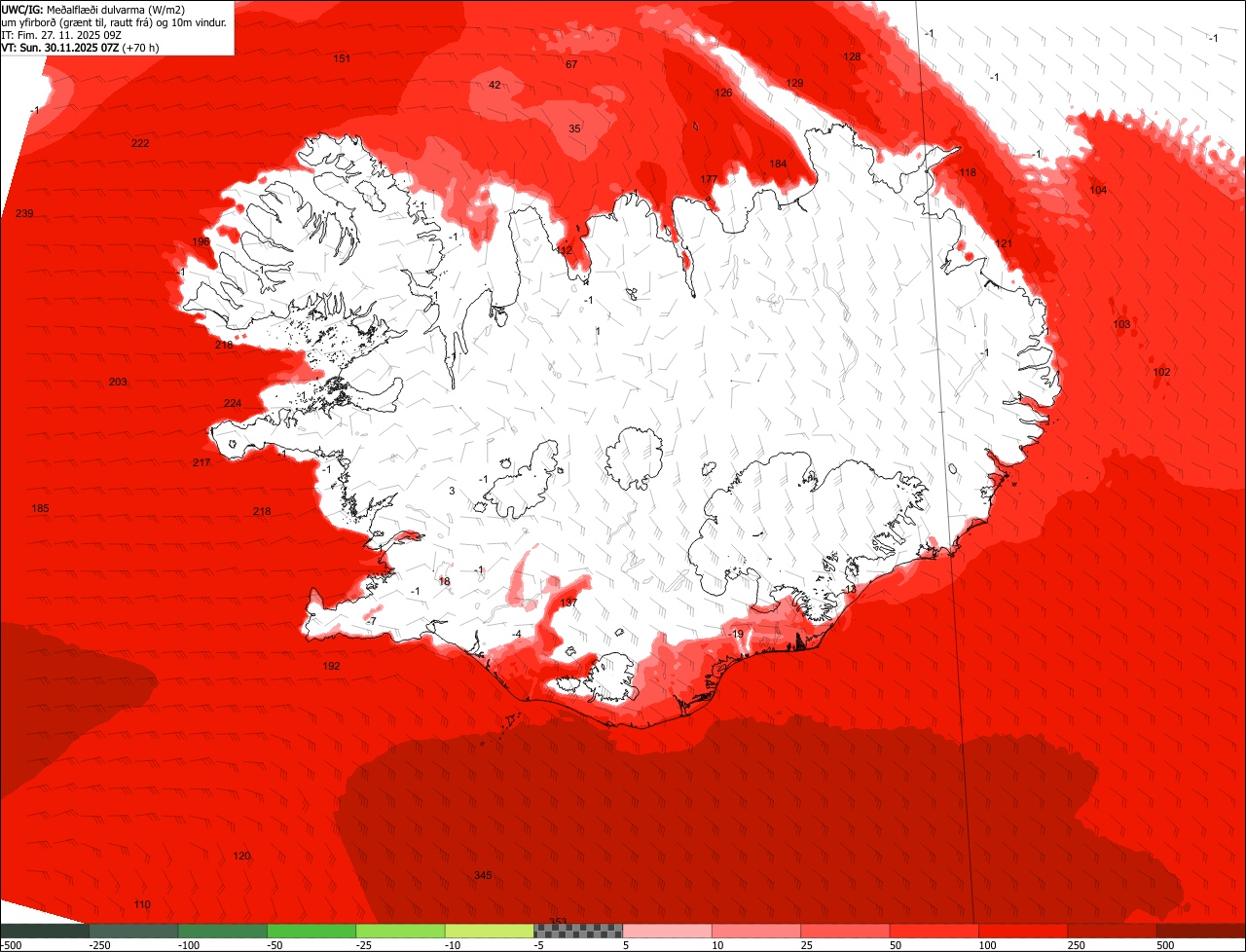Click the '-500' legend label
Viewport: 1246px width, 952px height.
11,945
